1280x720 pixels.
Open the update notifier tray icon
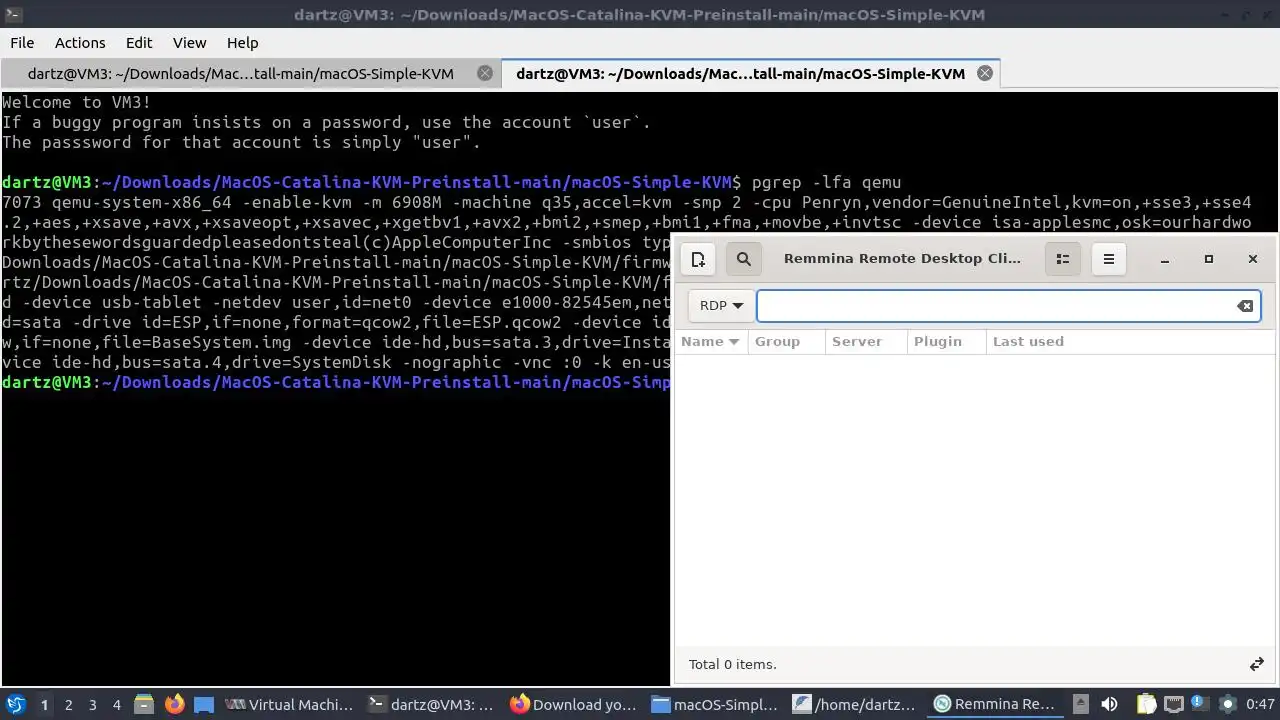[1200, 704]
